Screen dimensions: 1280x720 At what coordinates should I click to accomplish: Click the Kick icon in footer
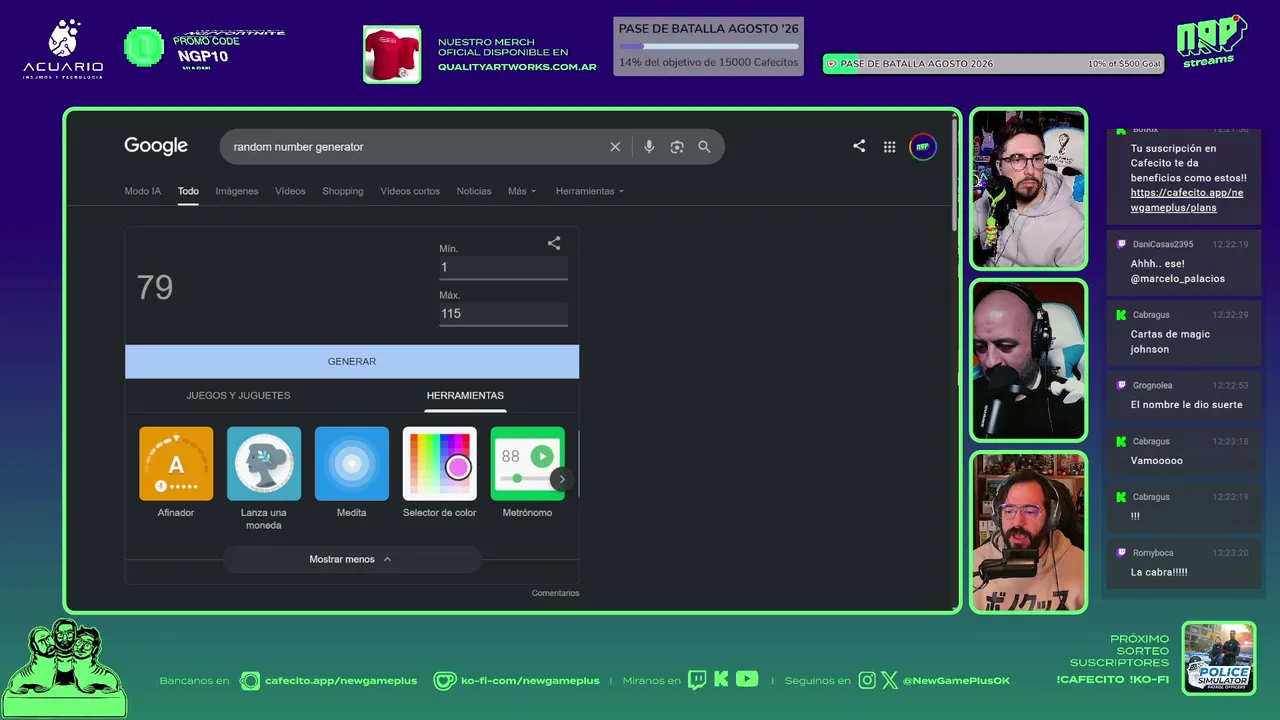(721, 680)
